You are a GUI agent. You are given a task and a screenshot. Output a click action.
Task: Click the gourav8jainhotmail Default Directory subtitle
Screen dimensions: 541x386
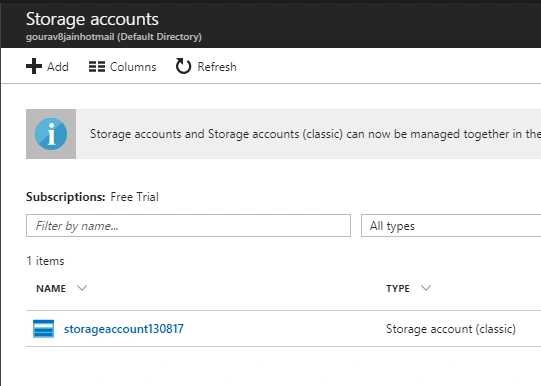pos(114,37)
